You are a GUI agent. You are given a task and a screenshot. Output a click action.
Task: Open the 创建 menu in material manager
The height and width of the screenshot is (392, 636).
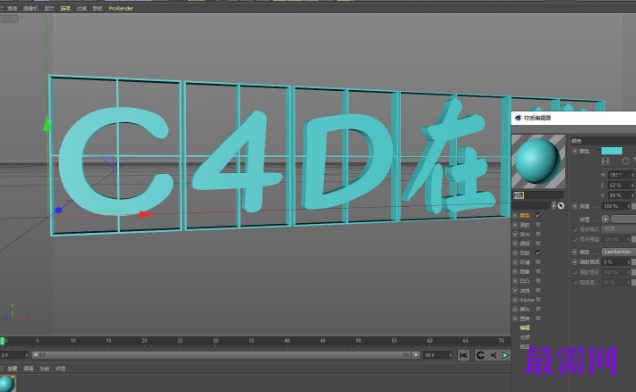[x=13, y=368]
